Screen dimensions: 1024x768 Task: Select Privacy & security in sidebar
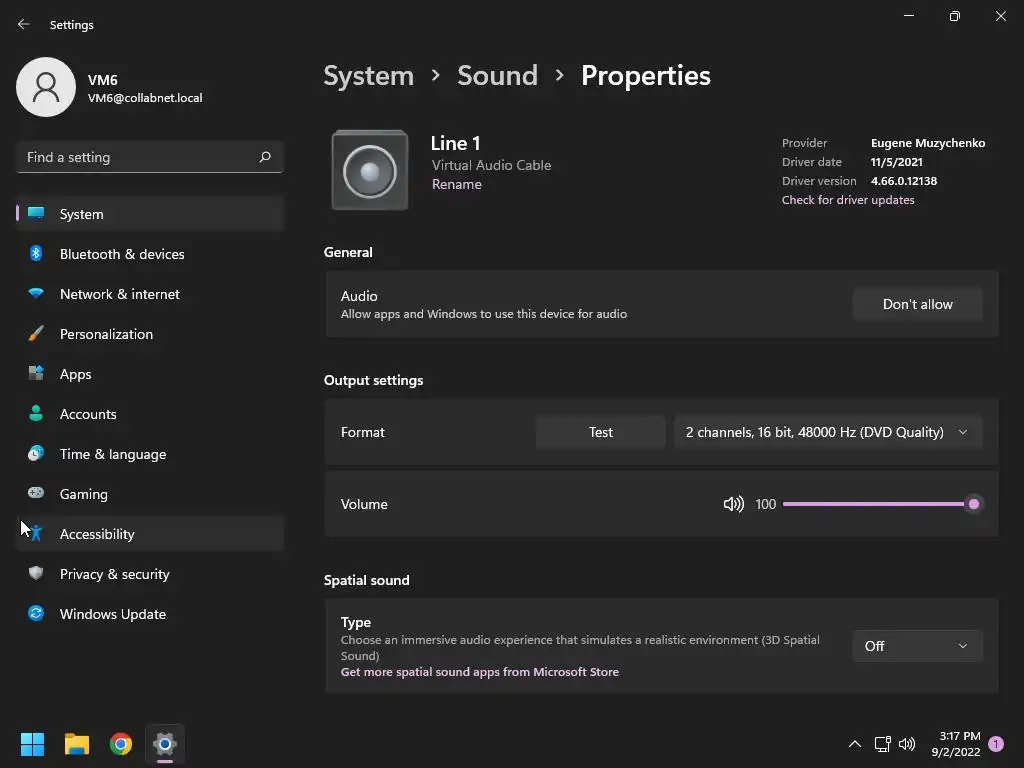[x=114, y=574]
